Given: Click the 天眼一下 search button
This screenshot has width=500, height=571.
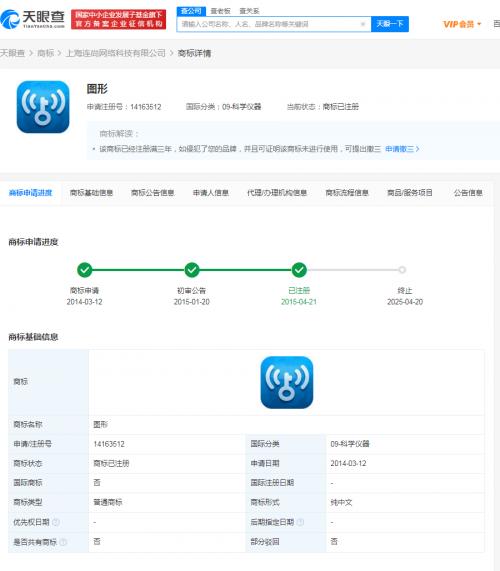Looking at the screenshot, I should (x=390, y=24).
